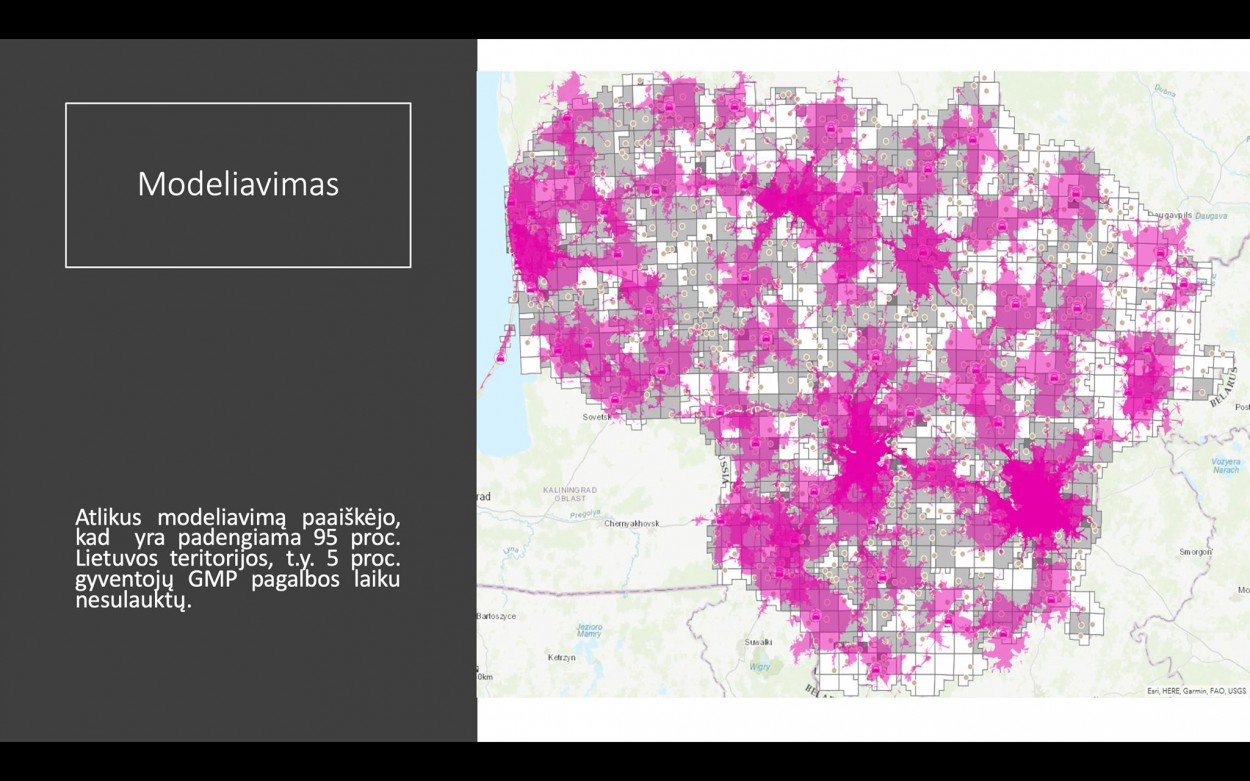Click the Esri, HERE, Garmin attribution text
Viewport: 1250px width, 781px height.
click(x=1196, y=690)
